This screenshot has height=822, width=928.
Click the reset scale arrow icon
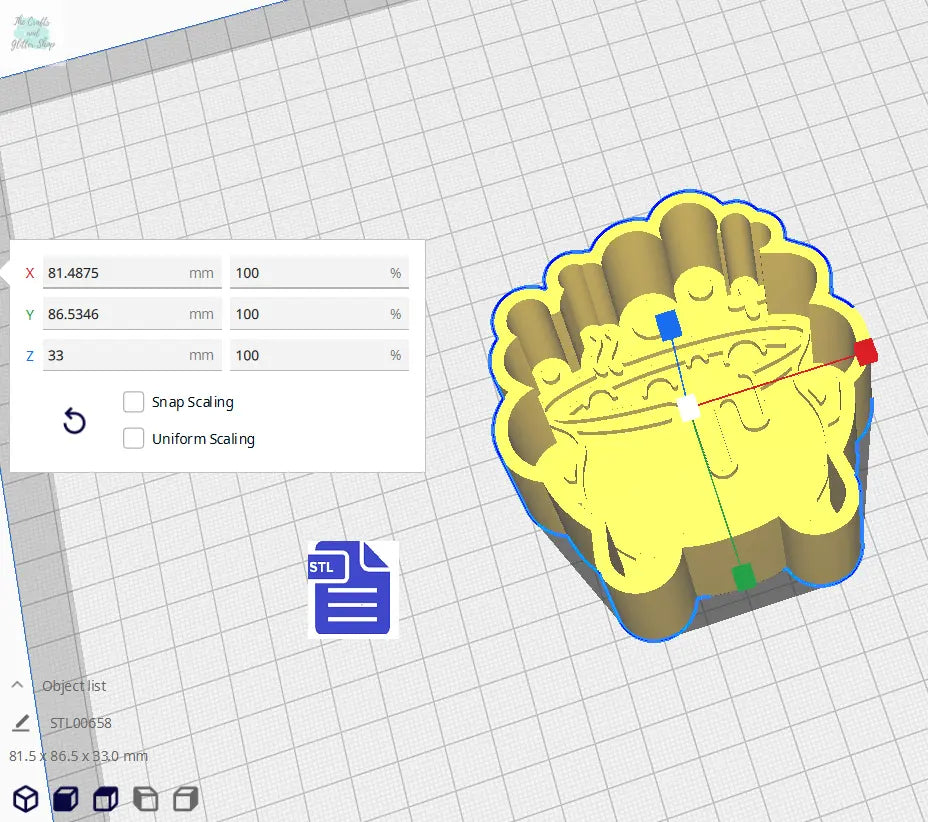[74, 422]
